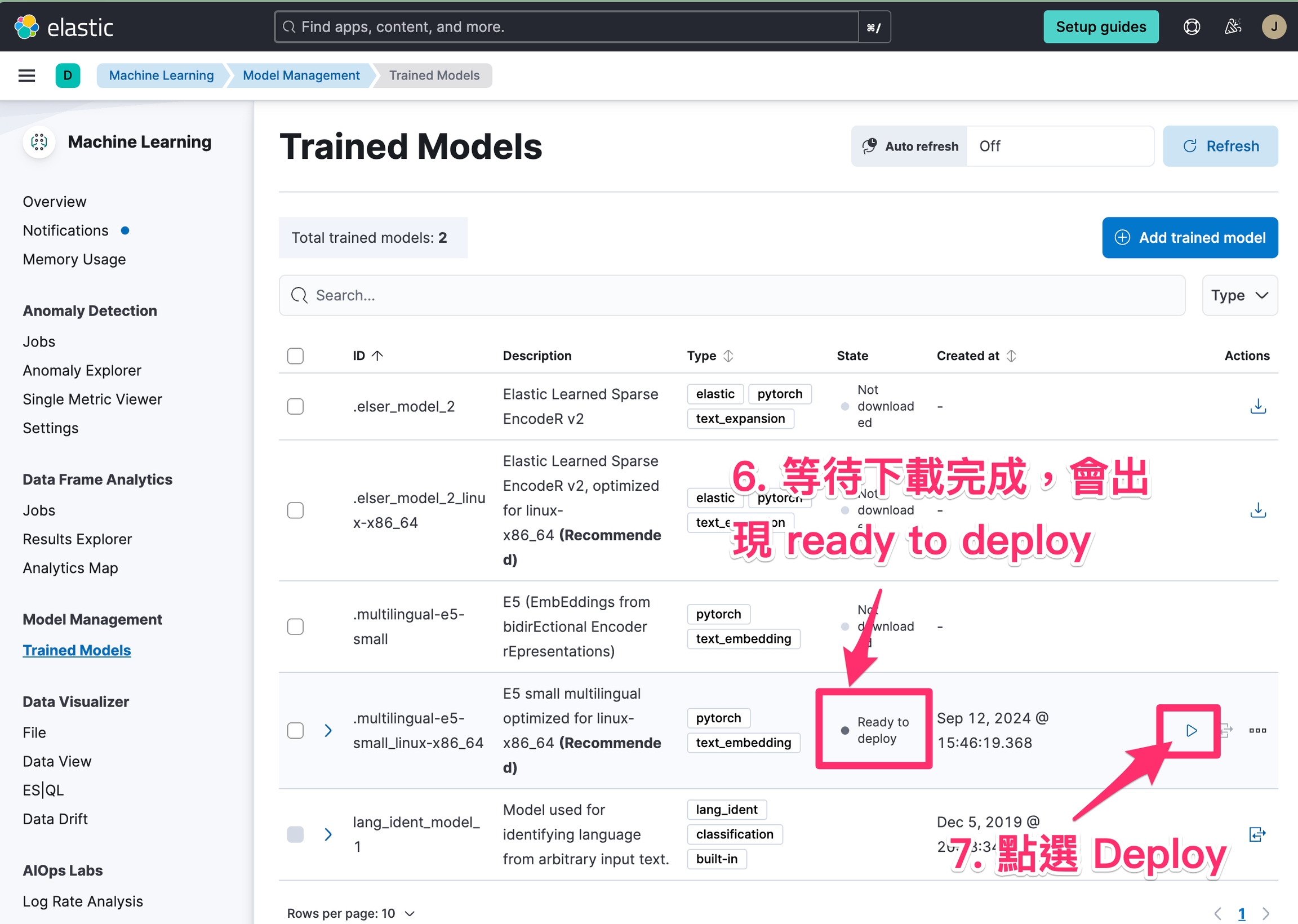Click the Add trained model button

[1189, 238]
